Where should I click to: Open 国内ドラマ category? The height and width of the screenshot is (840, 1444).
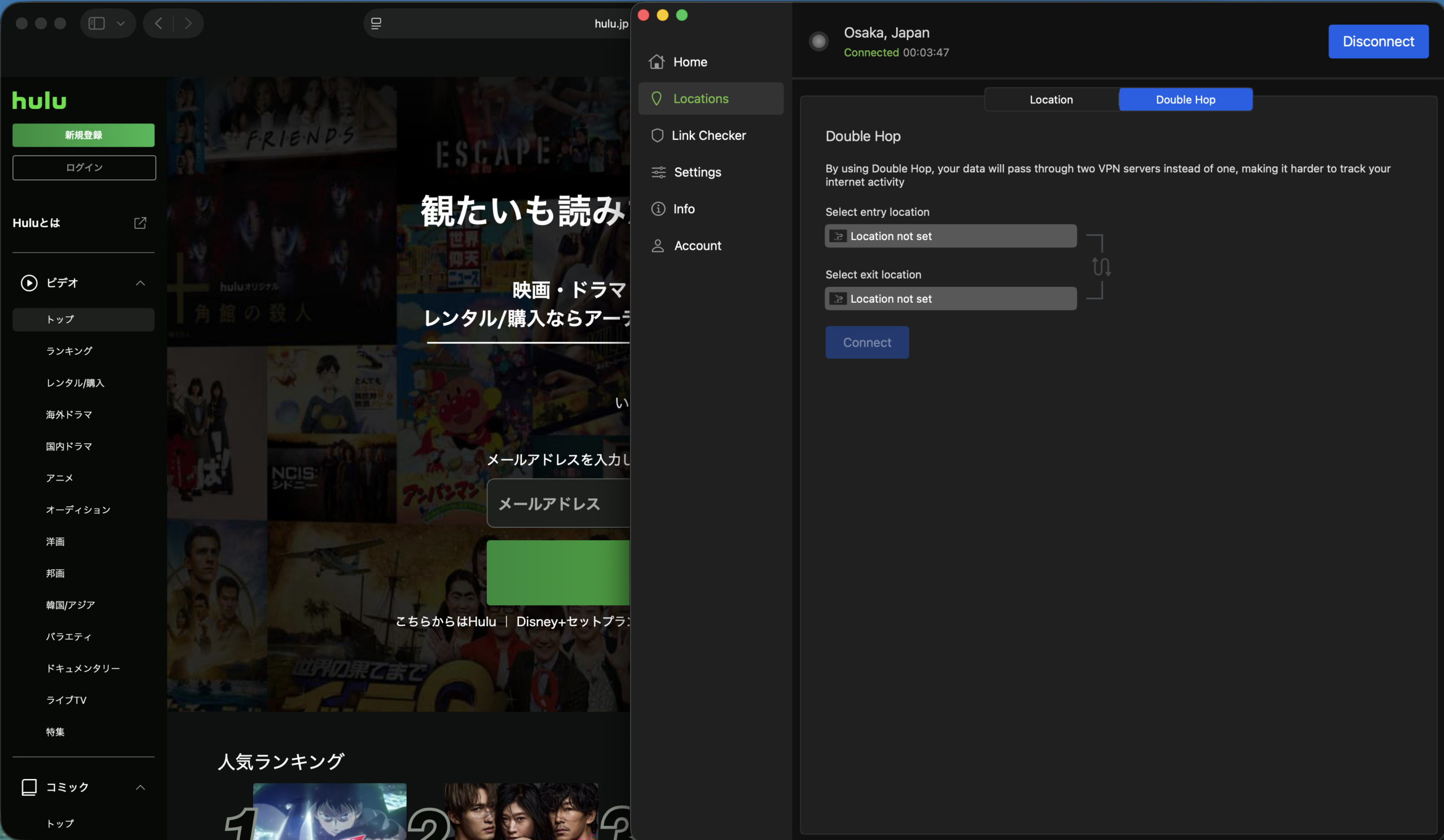point(69,446)
